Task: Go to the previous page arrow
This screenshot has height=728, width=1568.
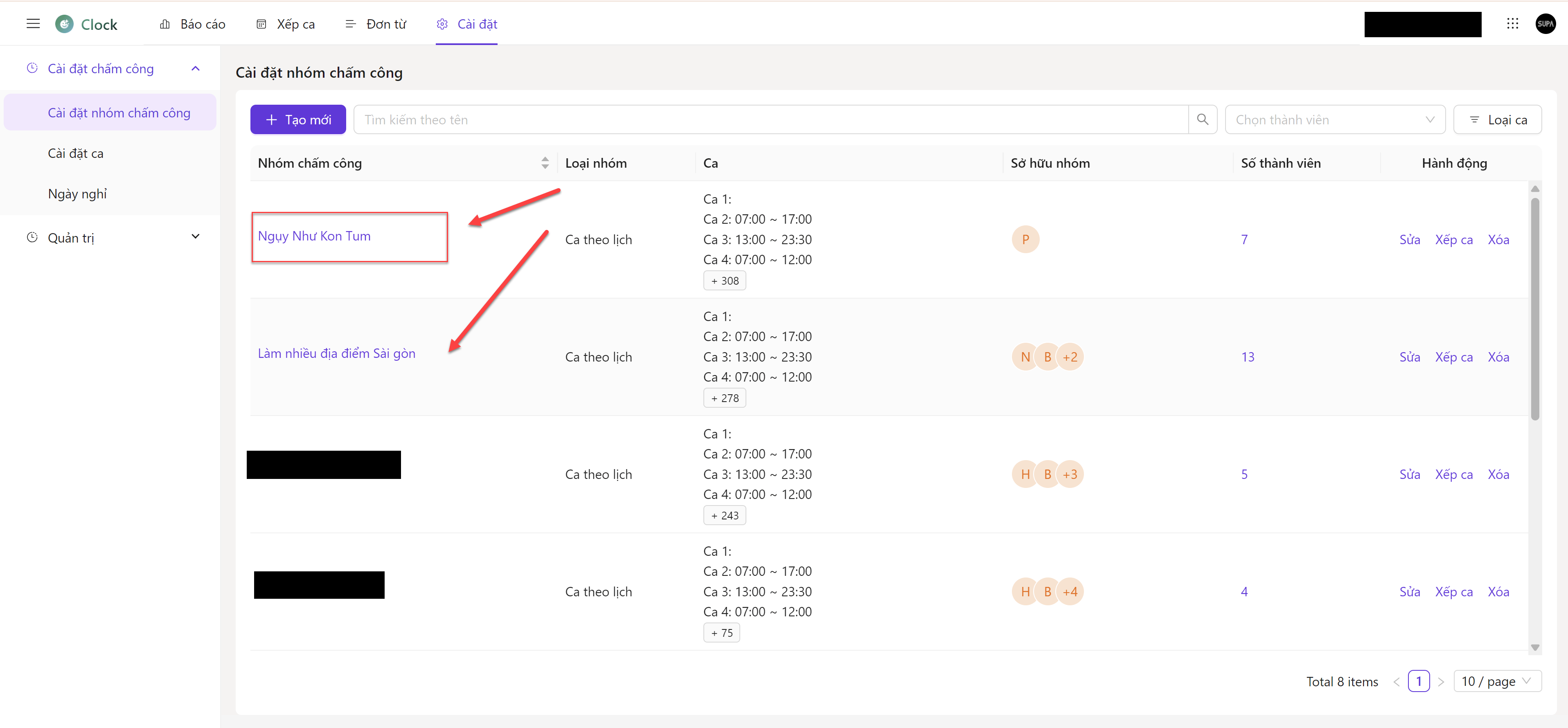Action: [1396, 682]
